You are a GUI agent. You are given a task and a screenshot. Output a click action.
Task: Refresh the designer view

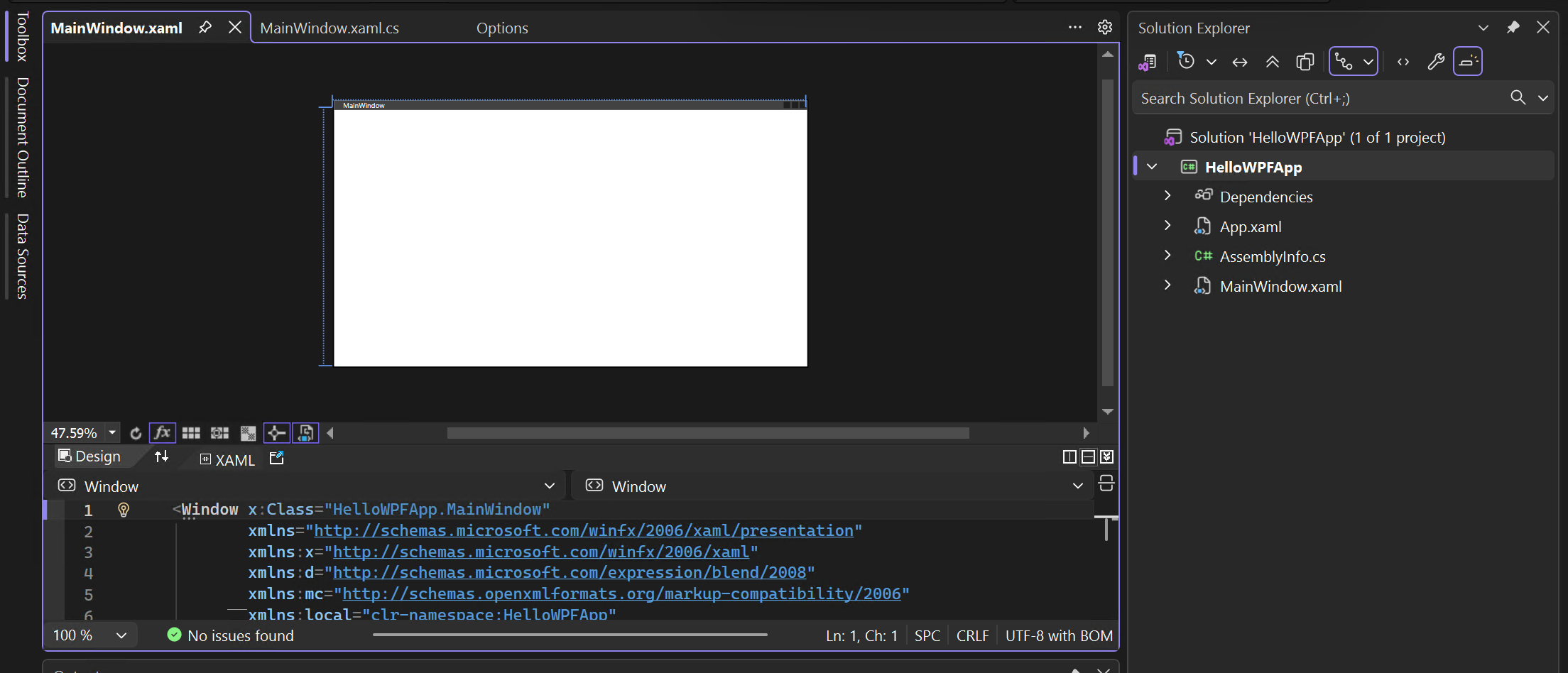[x=136, y=433]
